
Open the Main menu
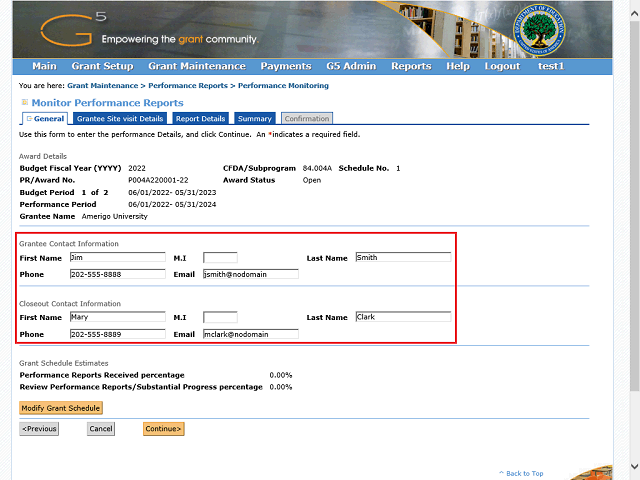pyautogui.click(x=44, y=66)
